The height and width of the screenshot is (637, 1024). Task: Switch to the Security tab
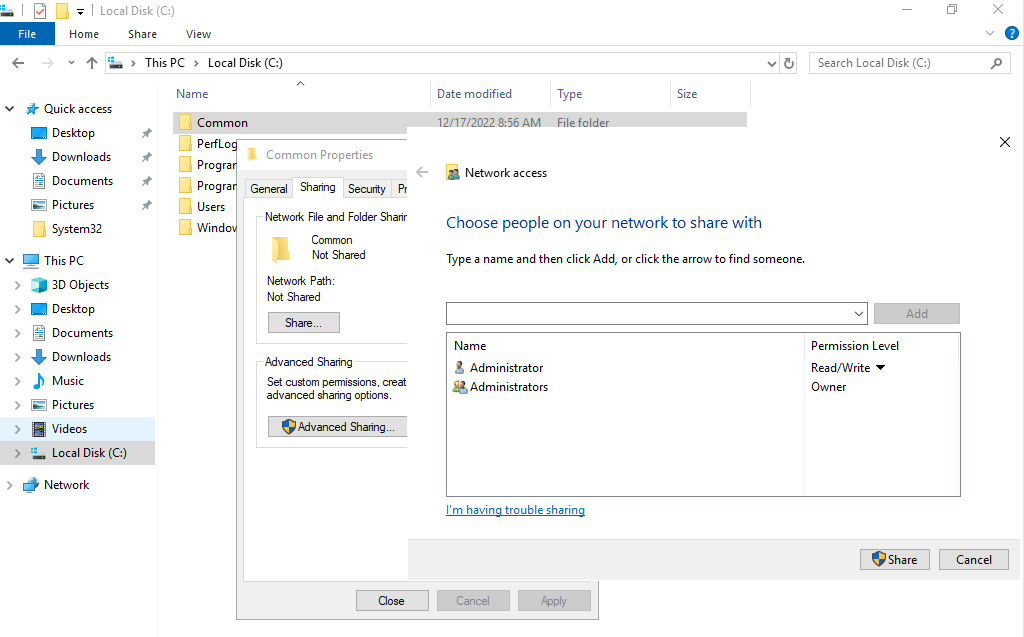(366, 189)
